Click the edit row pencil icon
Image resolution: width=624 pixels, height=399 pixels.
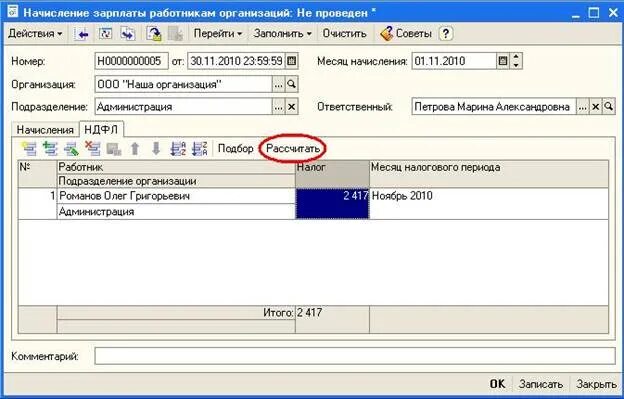pos(71,149)
